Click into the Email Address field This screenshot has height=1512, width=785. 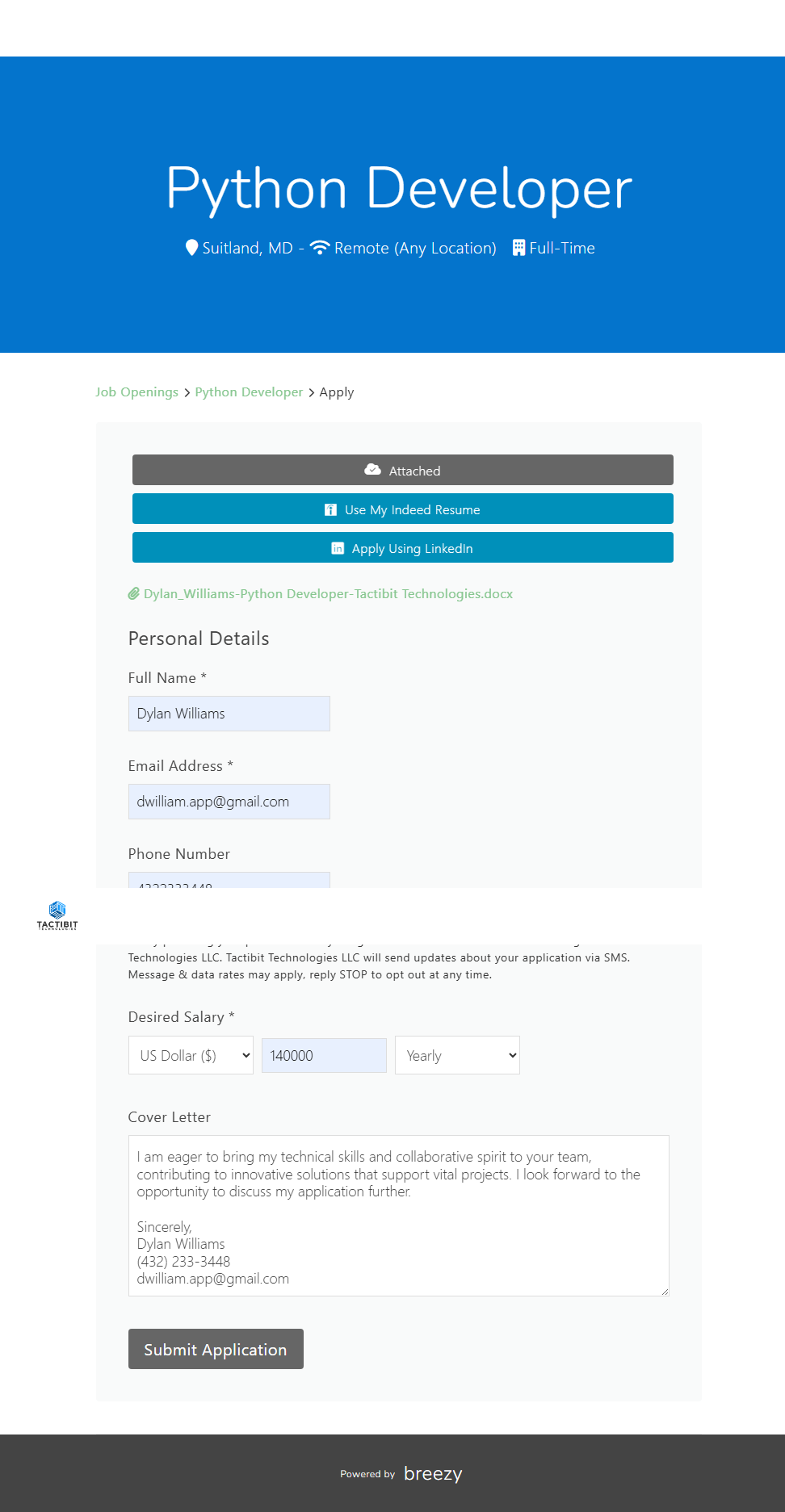pos(229,802)
